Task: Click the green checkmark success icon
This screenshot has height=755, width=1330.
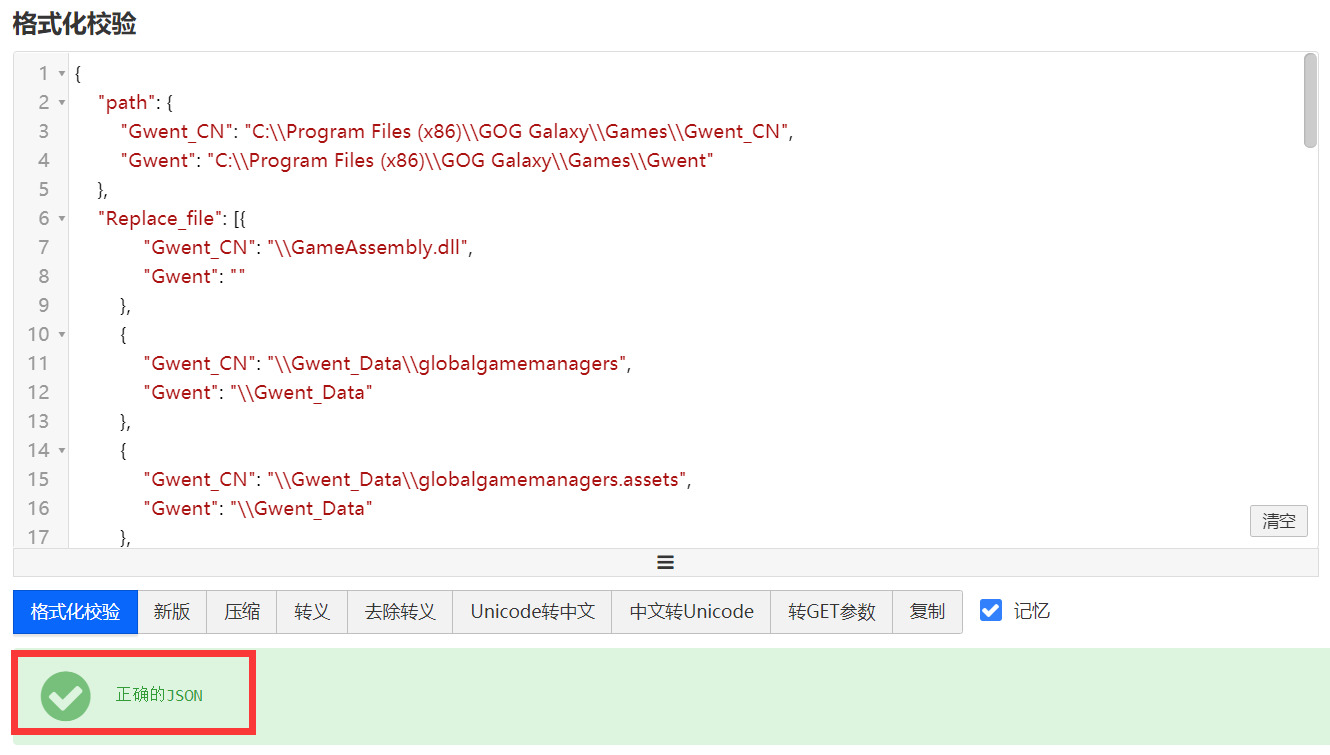Action: click(x=66, y=695)
